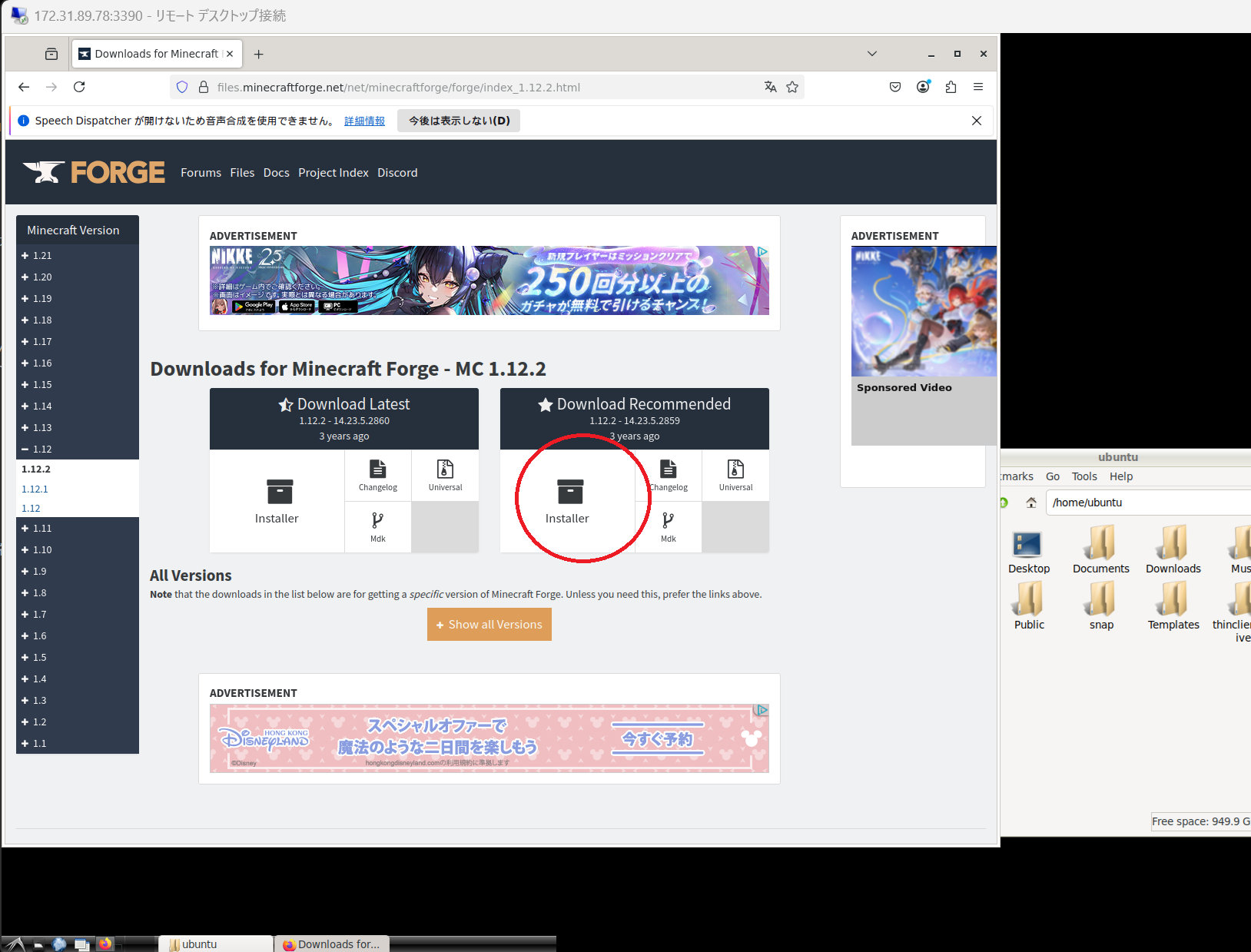Click the Firefox icon in the taskbar
The image size is (1251, 952).
[105, 944]
